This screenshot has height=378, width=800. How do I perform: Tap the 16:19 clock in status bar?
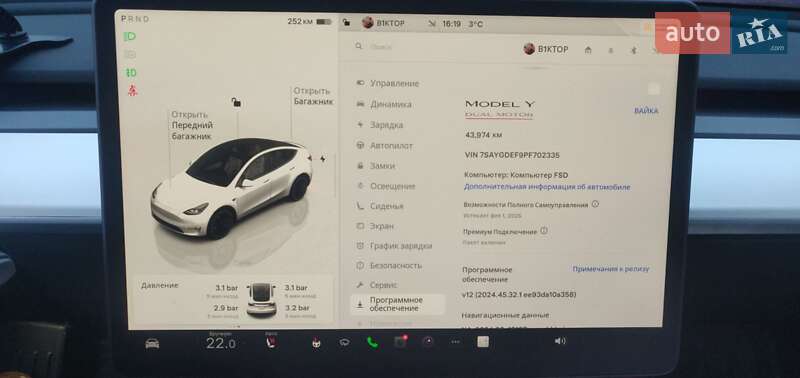(x=451, y=24)
